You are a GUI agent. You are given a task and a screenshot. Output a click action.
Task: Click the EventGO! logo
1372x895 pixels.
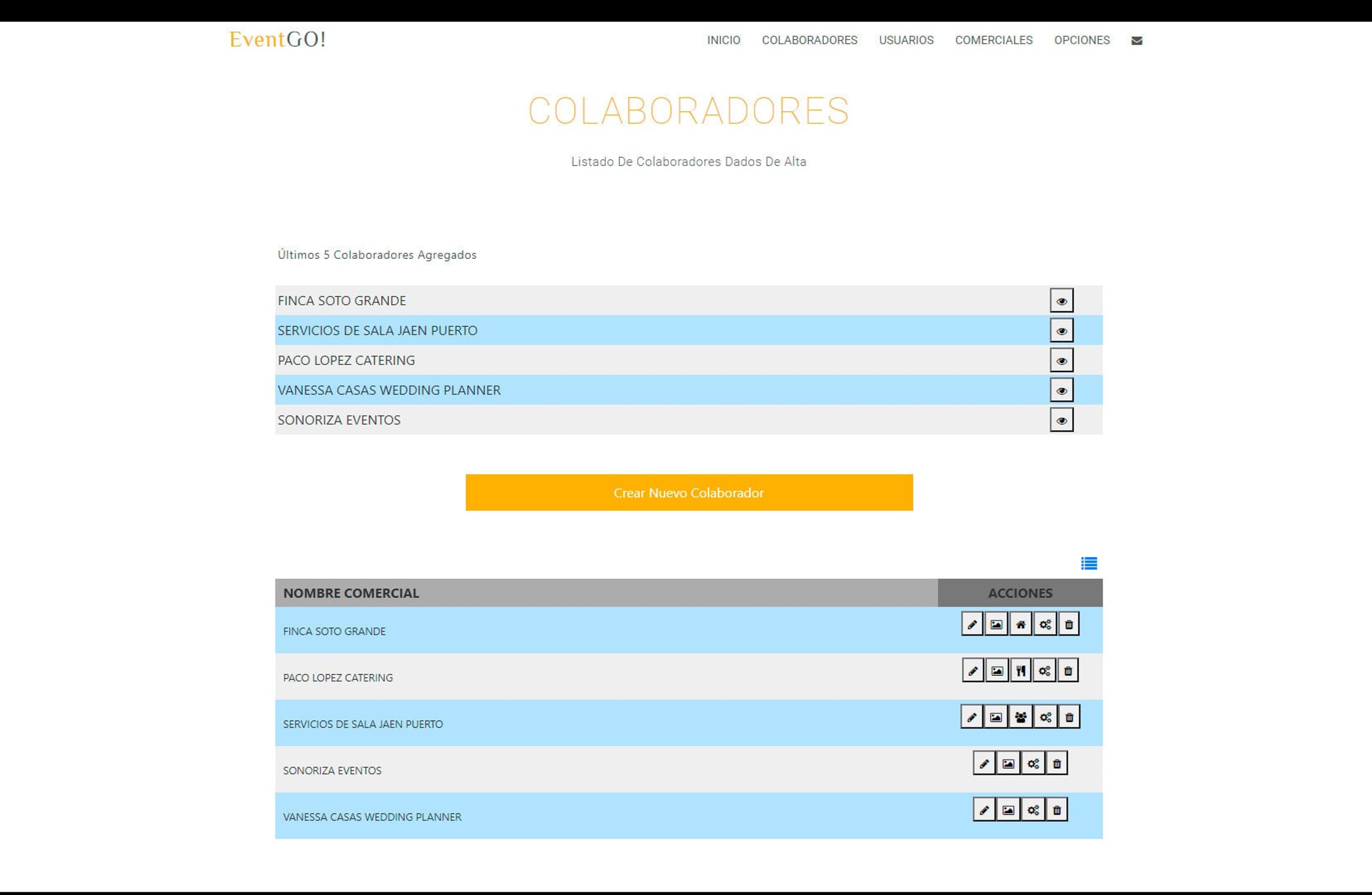pos(277,39)
